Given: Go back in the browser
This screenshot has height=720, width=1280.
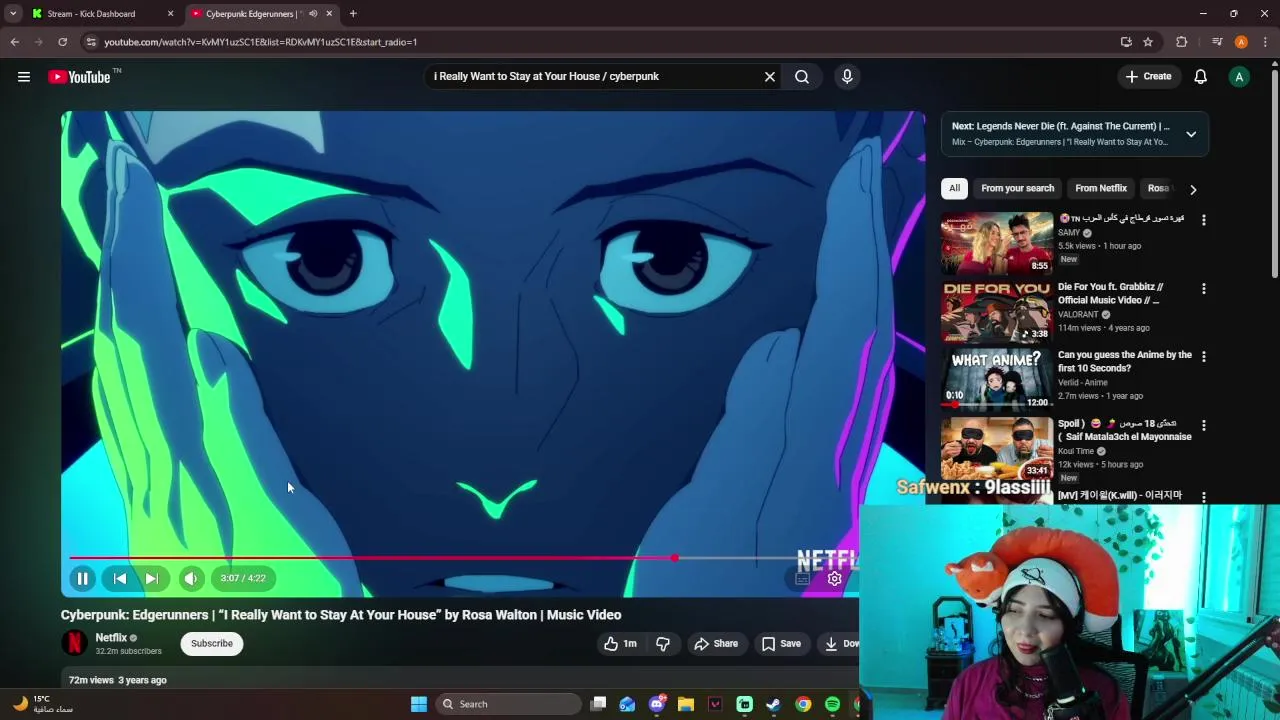Looking at the screenshot, I should pyautogui.click(x=14, y=42).
